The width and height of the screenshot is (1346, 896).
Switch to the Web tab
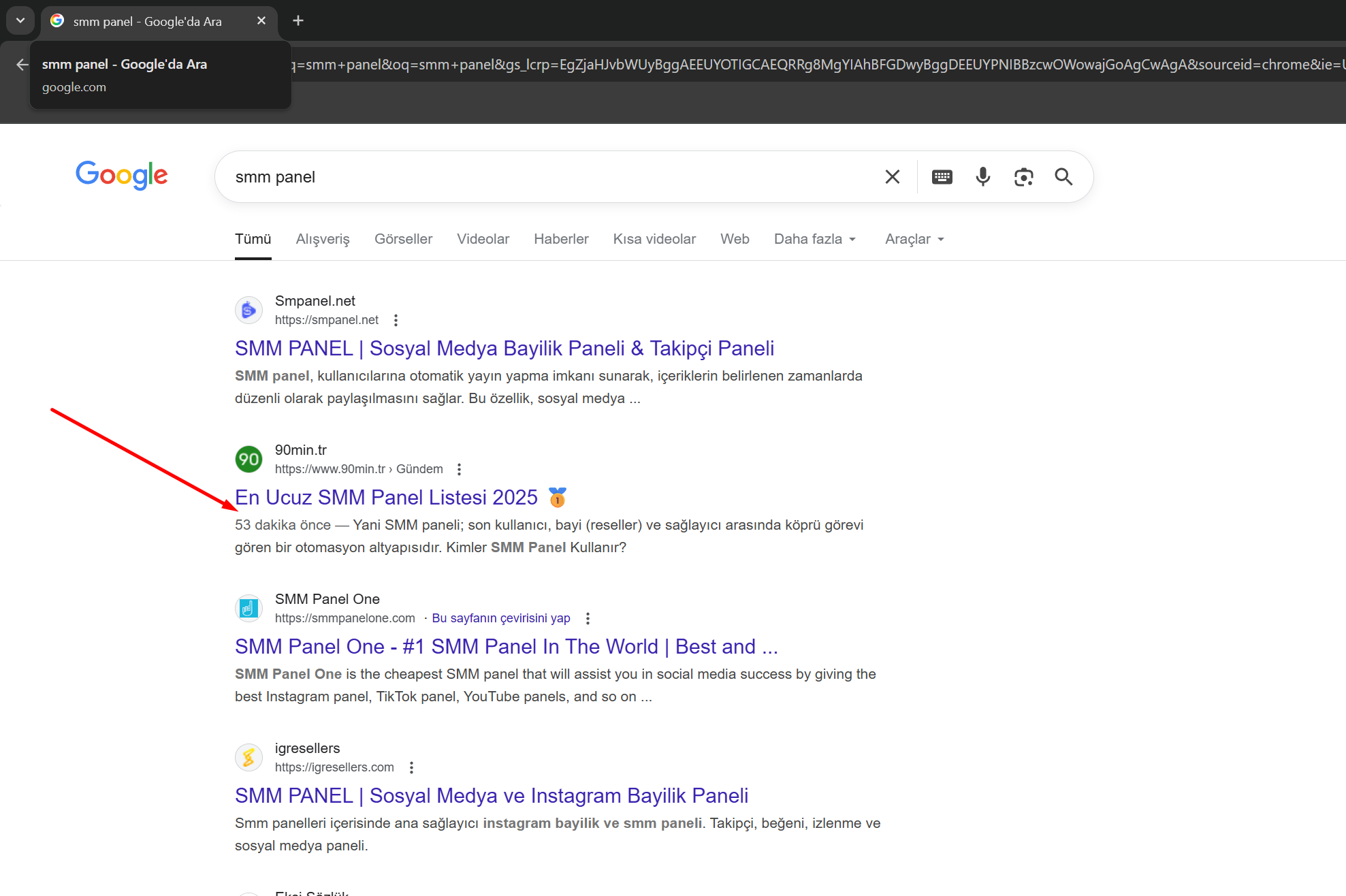[735, 239]
